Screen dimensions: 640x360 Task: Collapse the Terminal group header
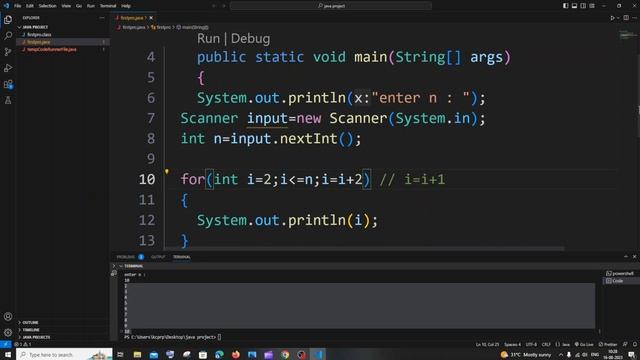pos(134,266)
